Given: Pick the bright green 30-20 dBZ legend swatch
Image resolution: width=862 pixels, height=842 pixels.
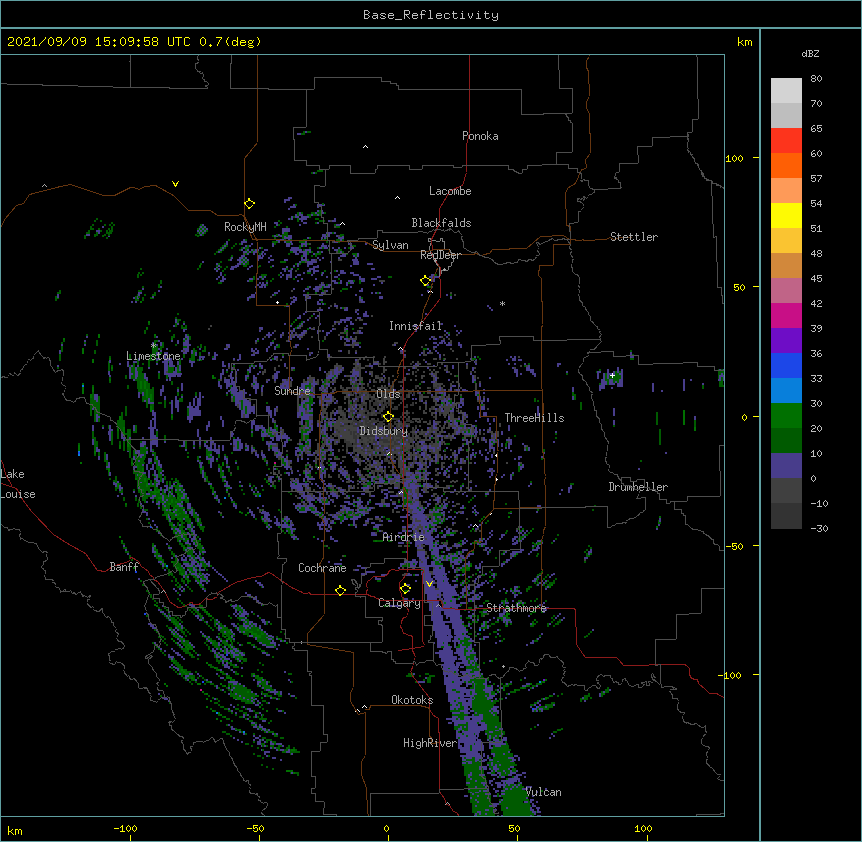Looking at the screenshot, I should coord(786,416).
